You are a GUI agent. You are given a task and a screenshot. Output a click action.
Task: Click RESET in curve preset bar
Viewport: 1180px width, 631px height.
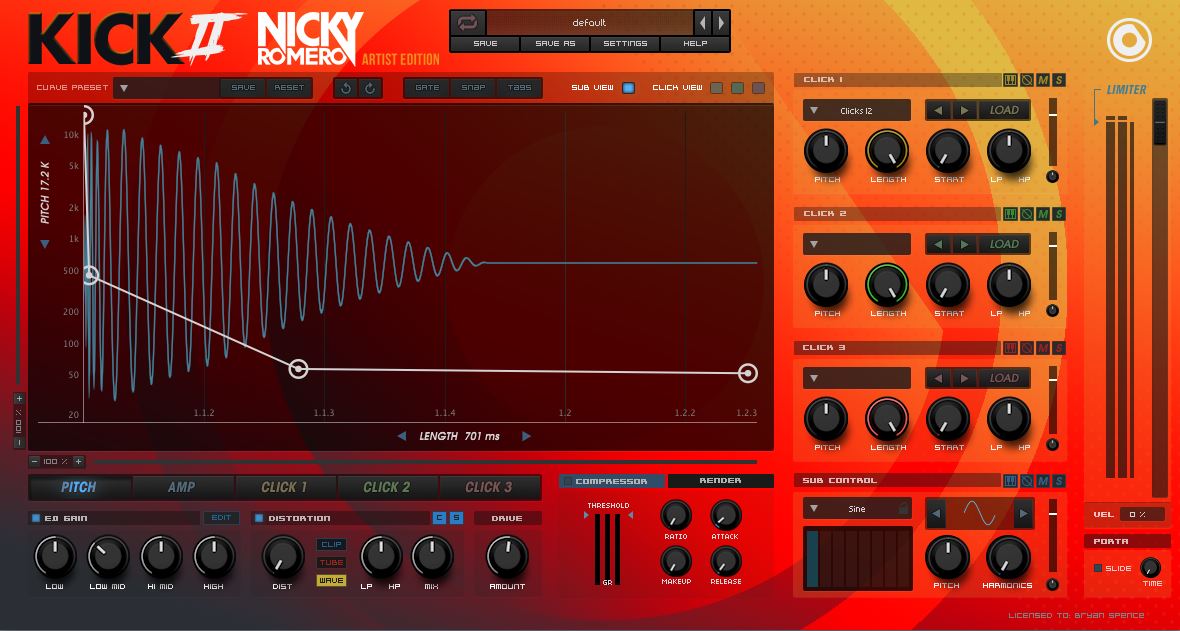click(x=289, y=87)
